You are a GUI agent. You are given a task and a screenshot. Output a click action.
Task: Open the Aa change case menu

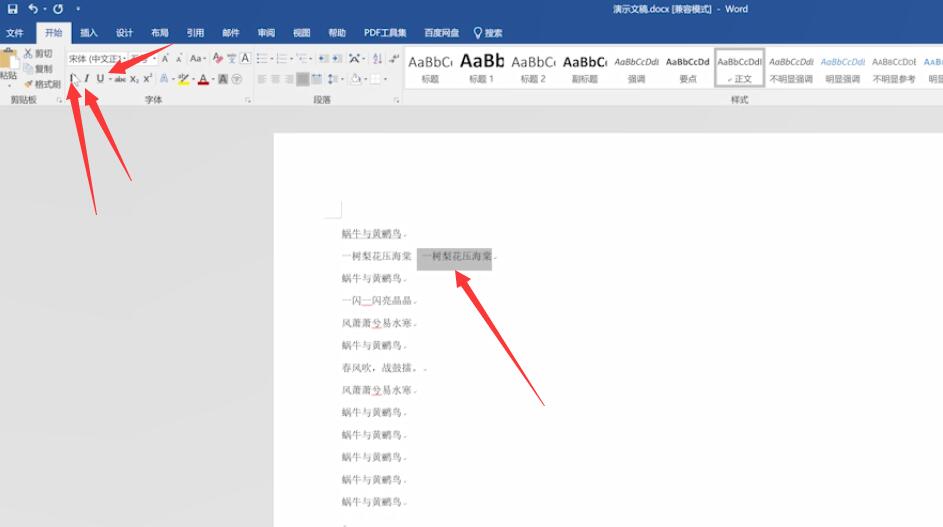197,58
